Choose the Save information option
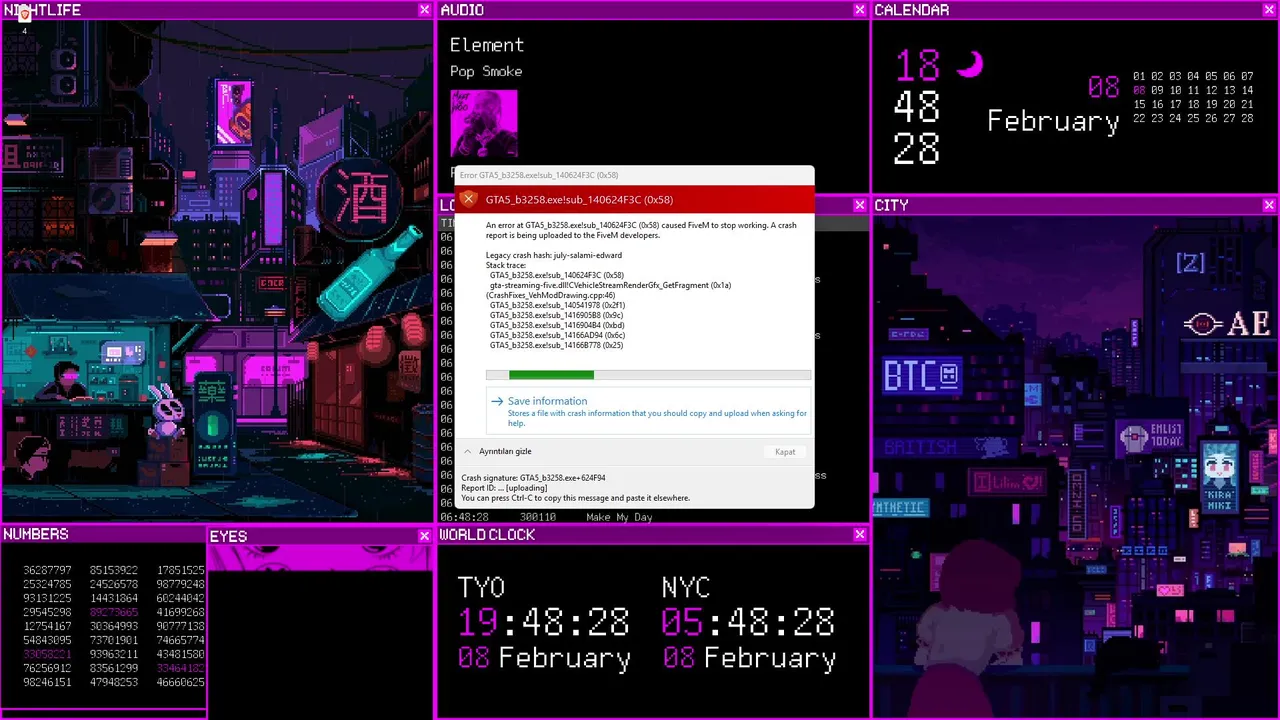This screenshot has width=1280, height=720. tap(648, 411)
